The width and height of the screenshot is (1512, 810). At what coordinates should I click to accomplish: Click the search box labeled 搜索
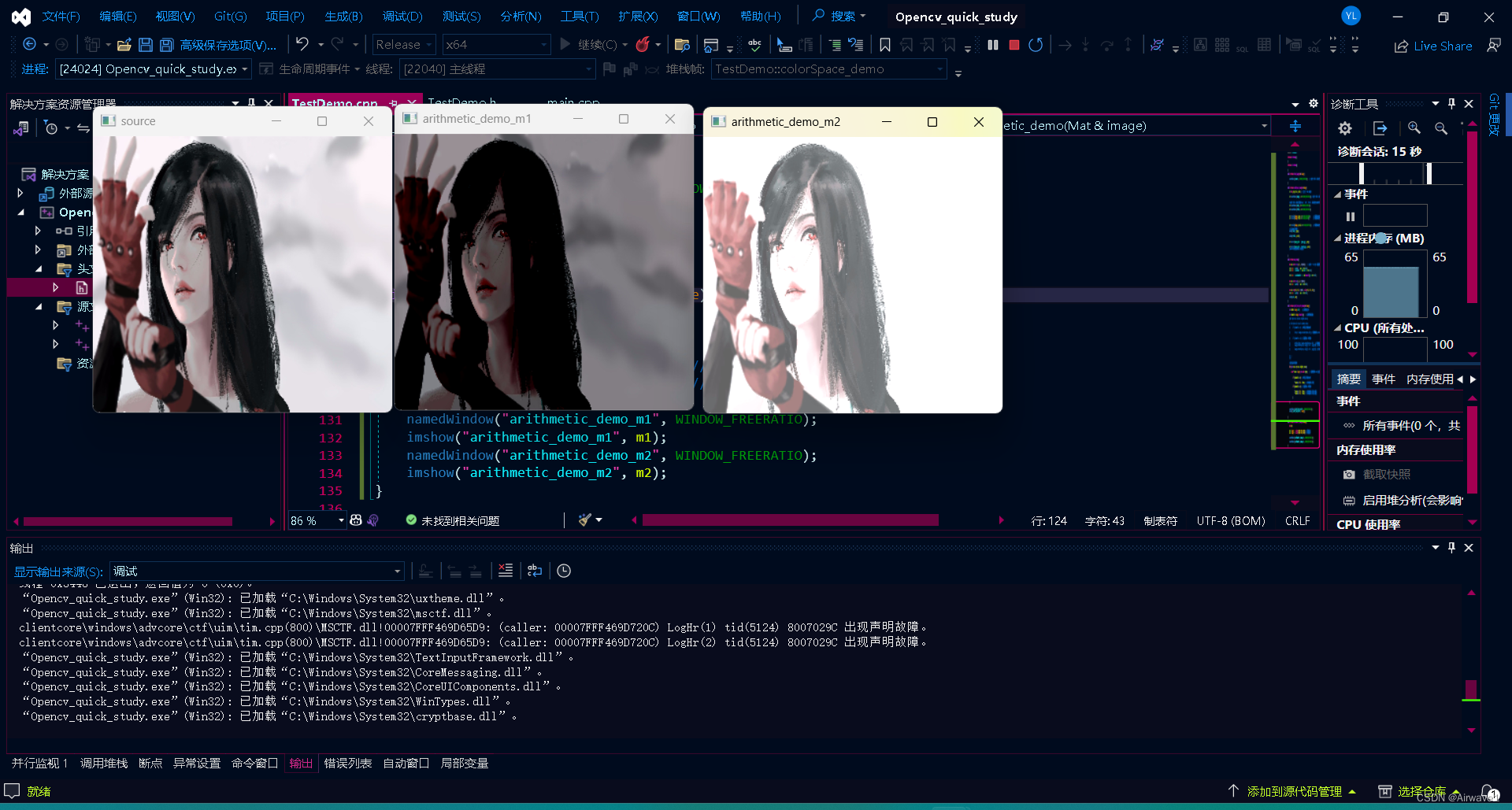pos(839,16)
